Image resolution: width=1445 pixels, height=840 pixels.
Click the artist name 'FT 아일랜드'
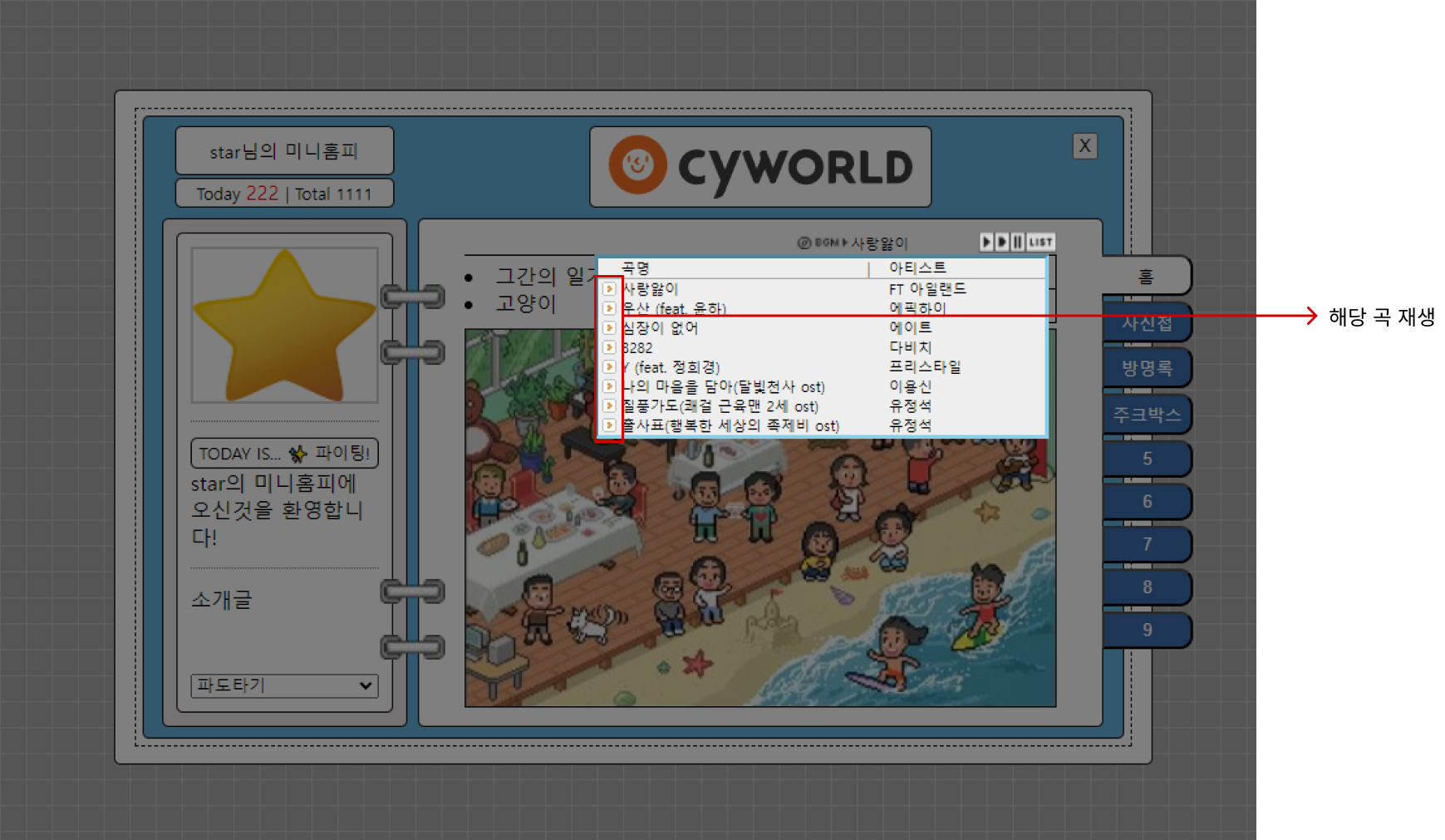tap(927, 288)
